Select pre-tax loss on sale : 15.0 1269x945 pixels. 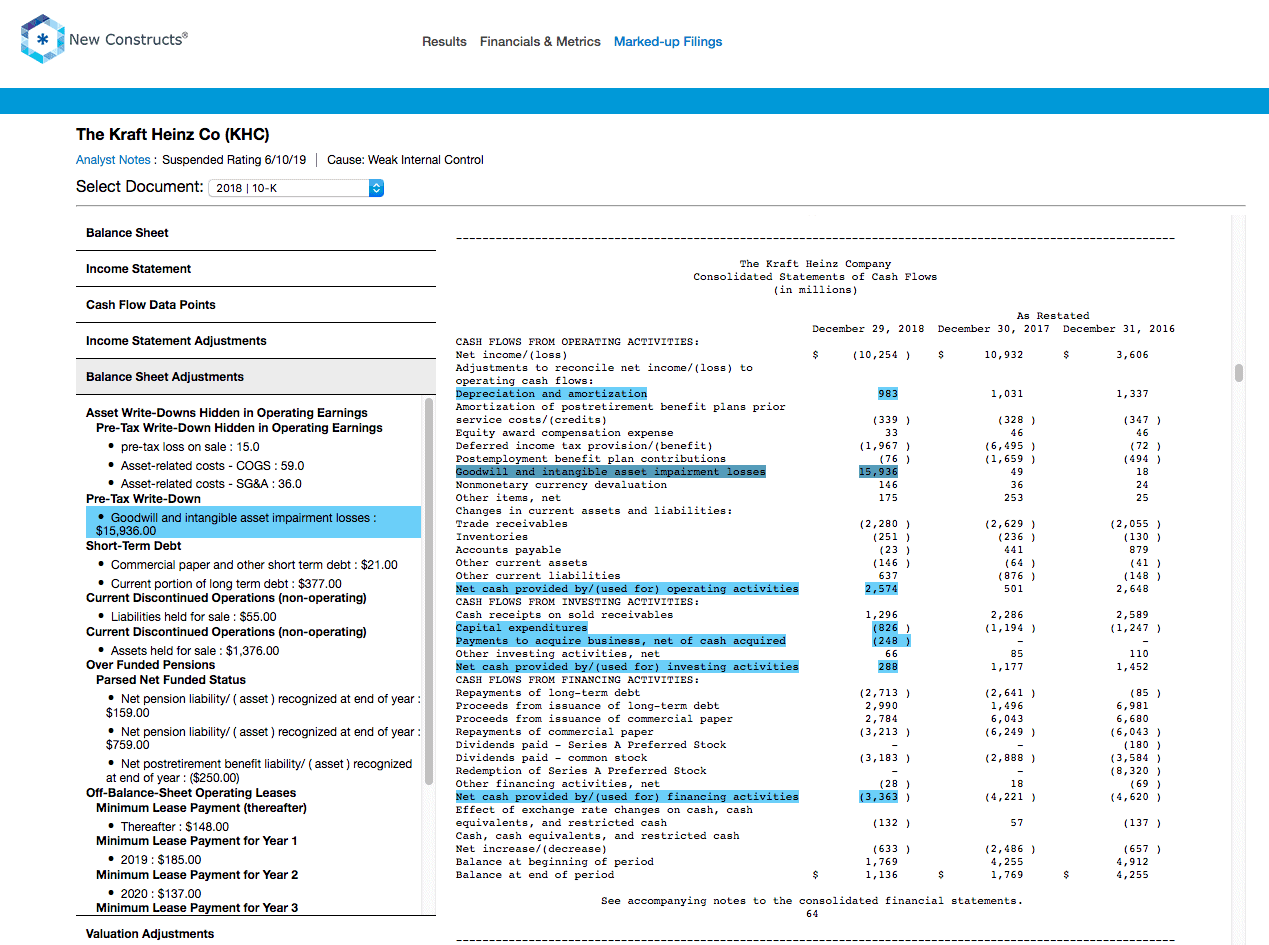point(190,447)
